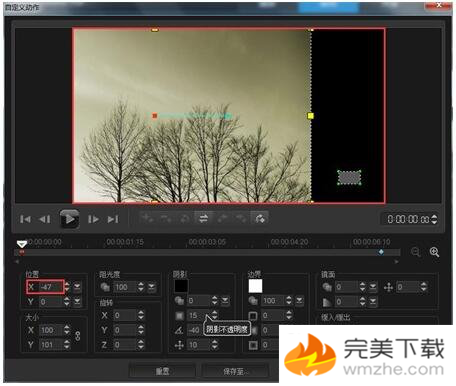The height and width of the screenshot is (386, 456).
Task: Click the shadow blur icon
Action: tap(179, 315)
